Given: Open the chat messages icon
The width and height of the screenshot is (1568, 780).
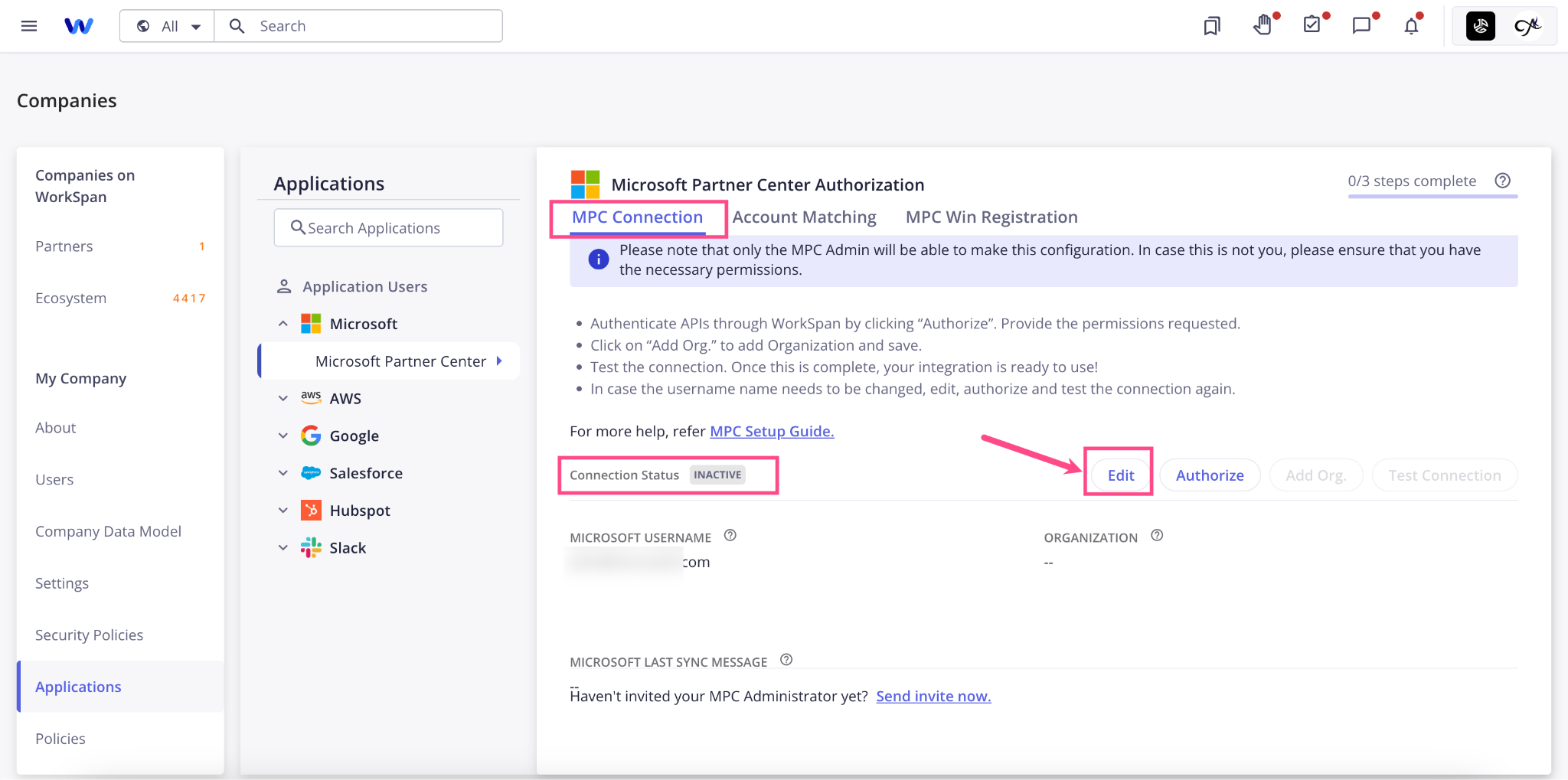Looking at the screenshot, I should [1361, 26].
